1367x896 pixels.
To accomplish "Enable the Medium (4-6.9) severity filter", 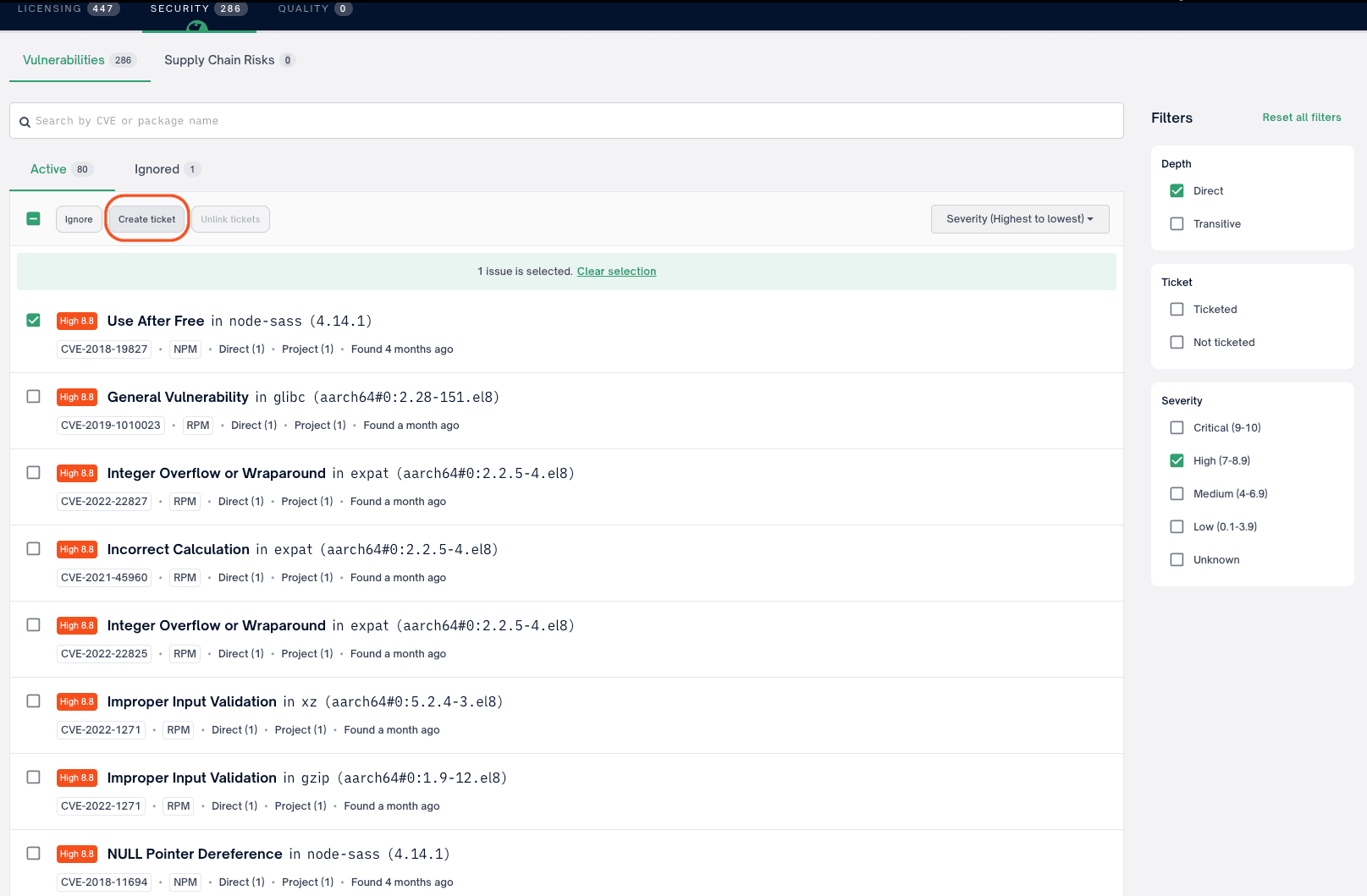I will click(x=1177, y=493).
